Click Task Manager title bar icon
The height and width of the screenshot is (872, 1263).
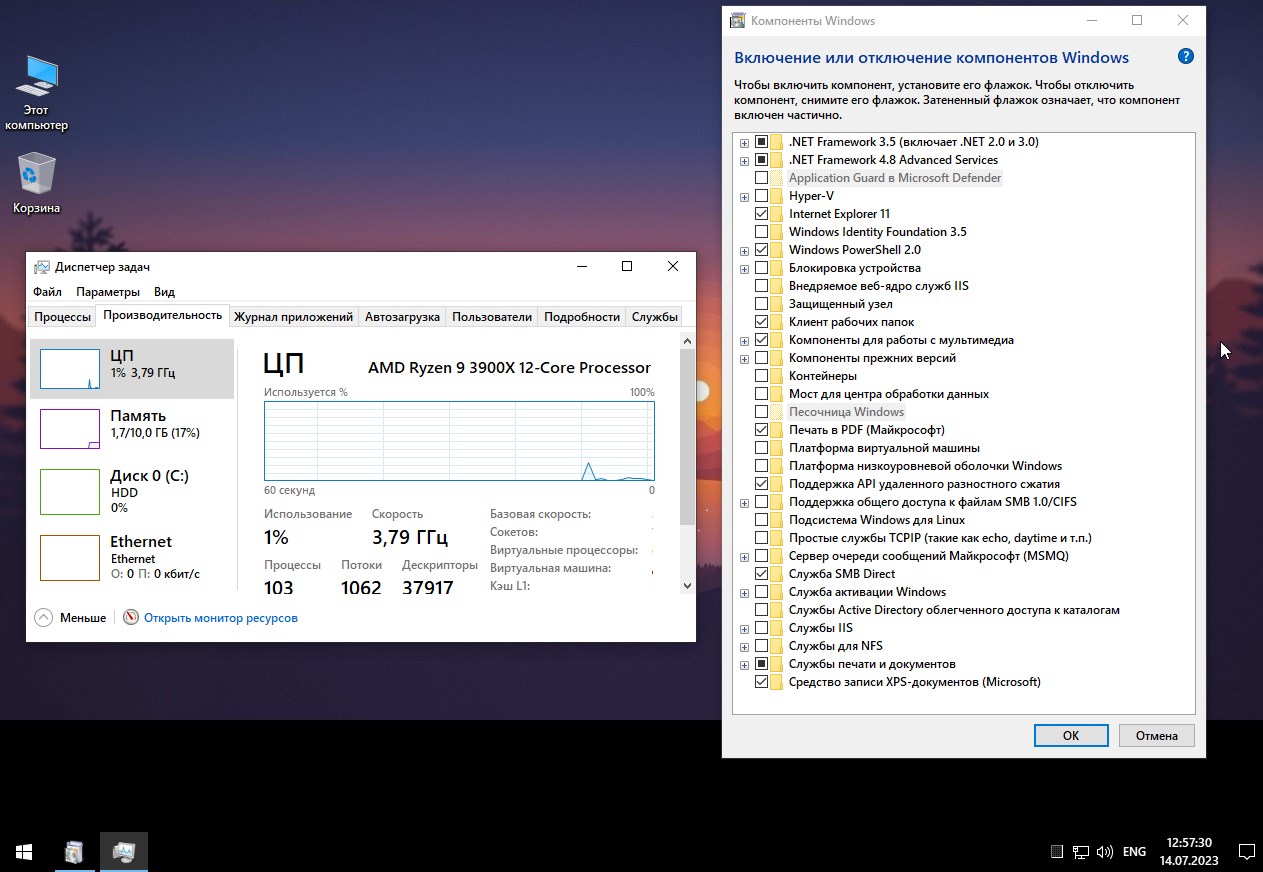[x=41, y=267]
